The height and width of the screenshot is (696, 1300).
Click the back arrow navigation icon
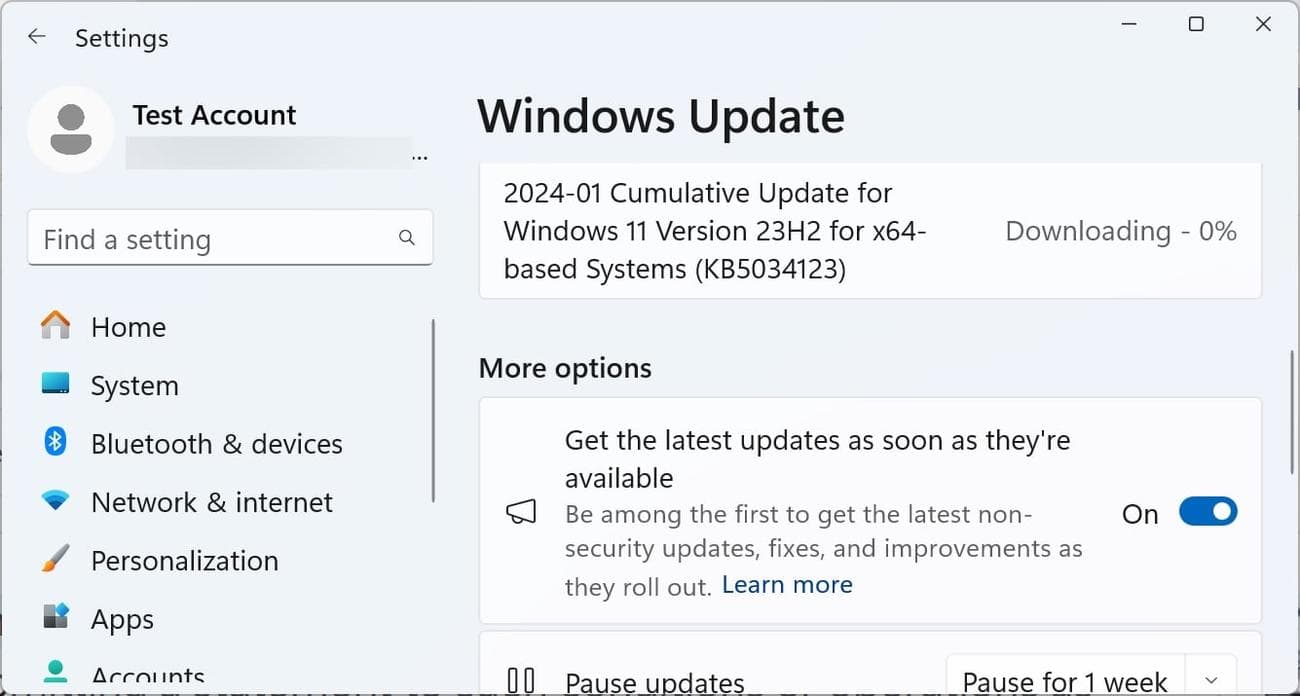coord(37,36)
